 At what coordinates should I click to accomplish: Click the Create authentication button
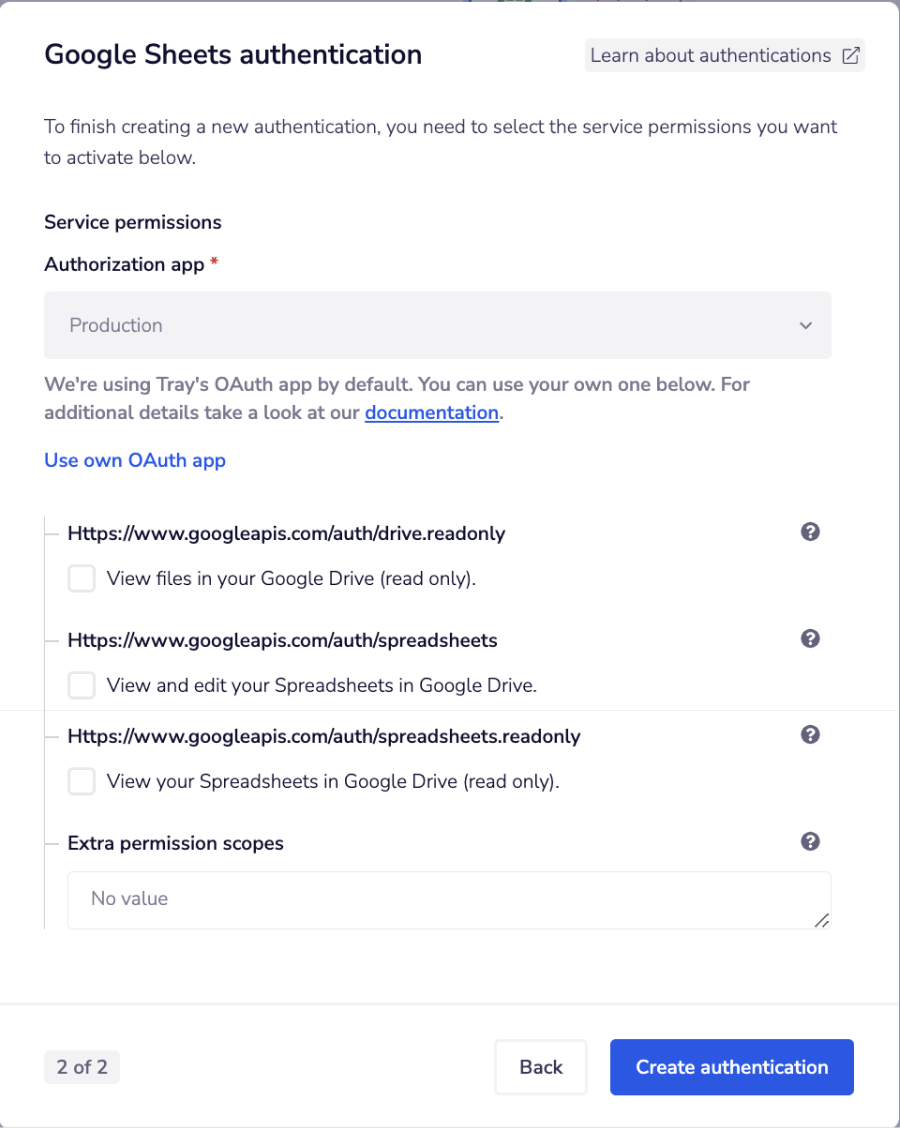tap(731, 1067)
